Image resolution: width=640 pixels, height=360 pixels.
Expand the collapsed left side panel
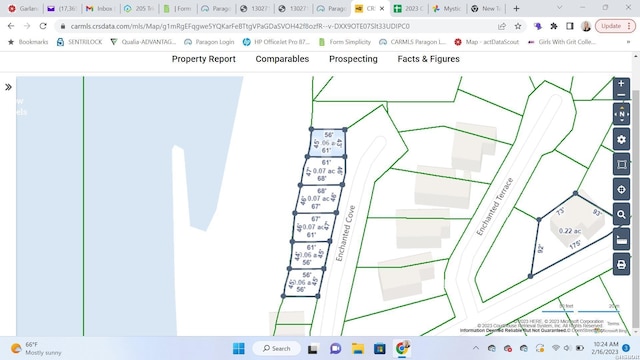(x=8, y=87)
